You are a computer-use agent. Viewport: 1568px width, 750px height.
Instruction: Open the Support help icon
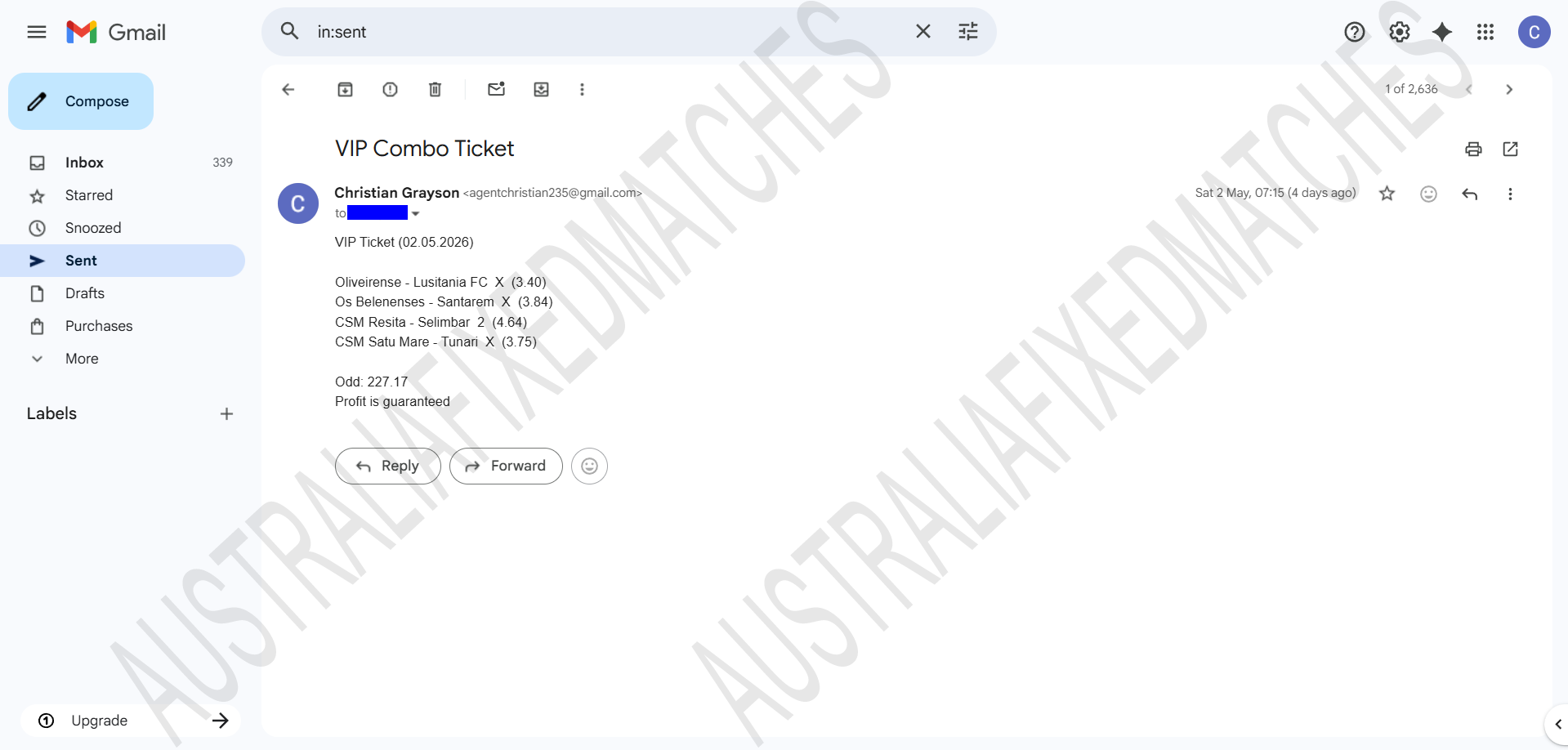[1355, 32]
